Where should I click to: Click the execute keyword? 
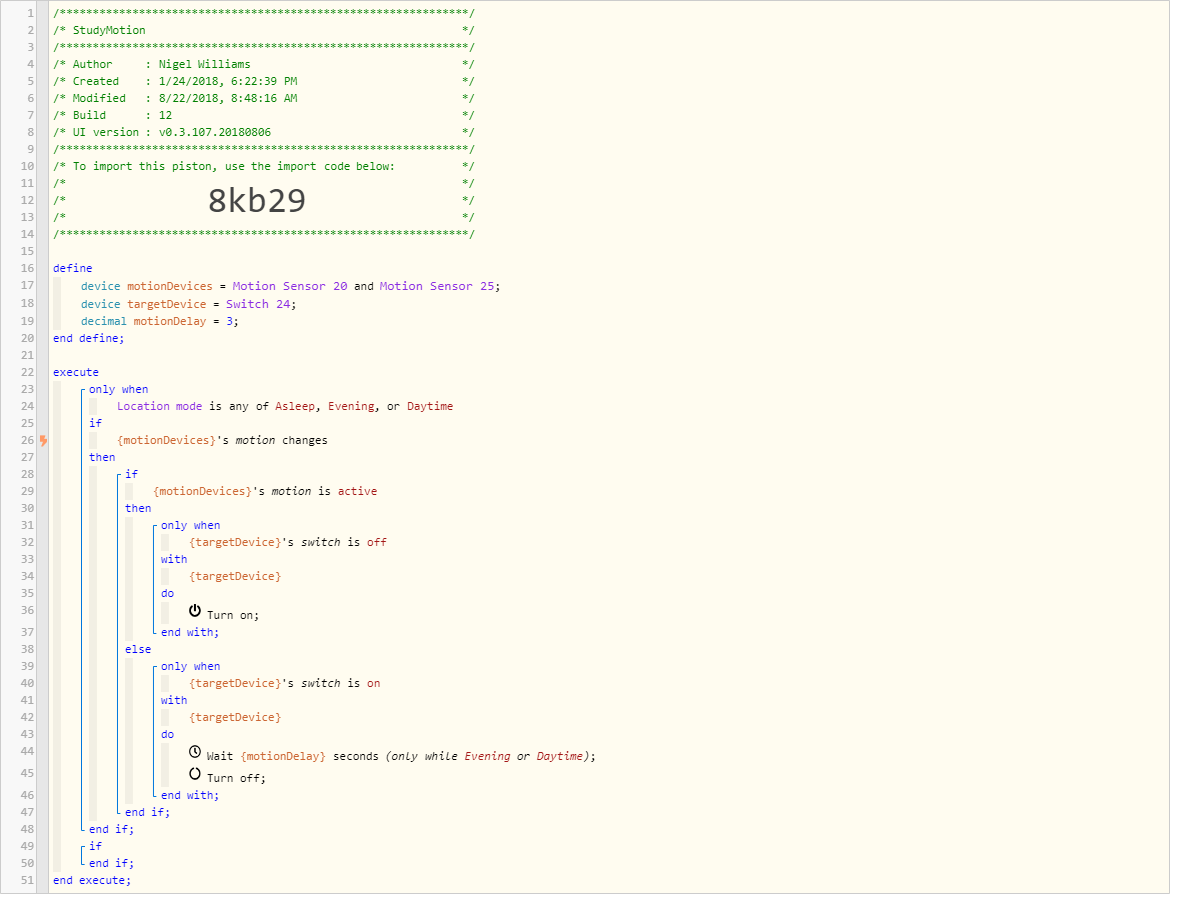[x=76, y=373]
